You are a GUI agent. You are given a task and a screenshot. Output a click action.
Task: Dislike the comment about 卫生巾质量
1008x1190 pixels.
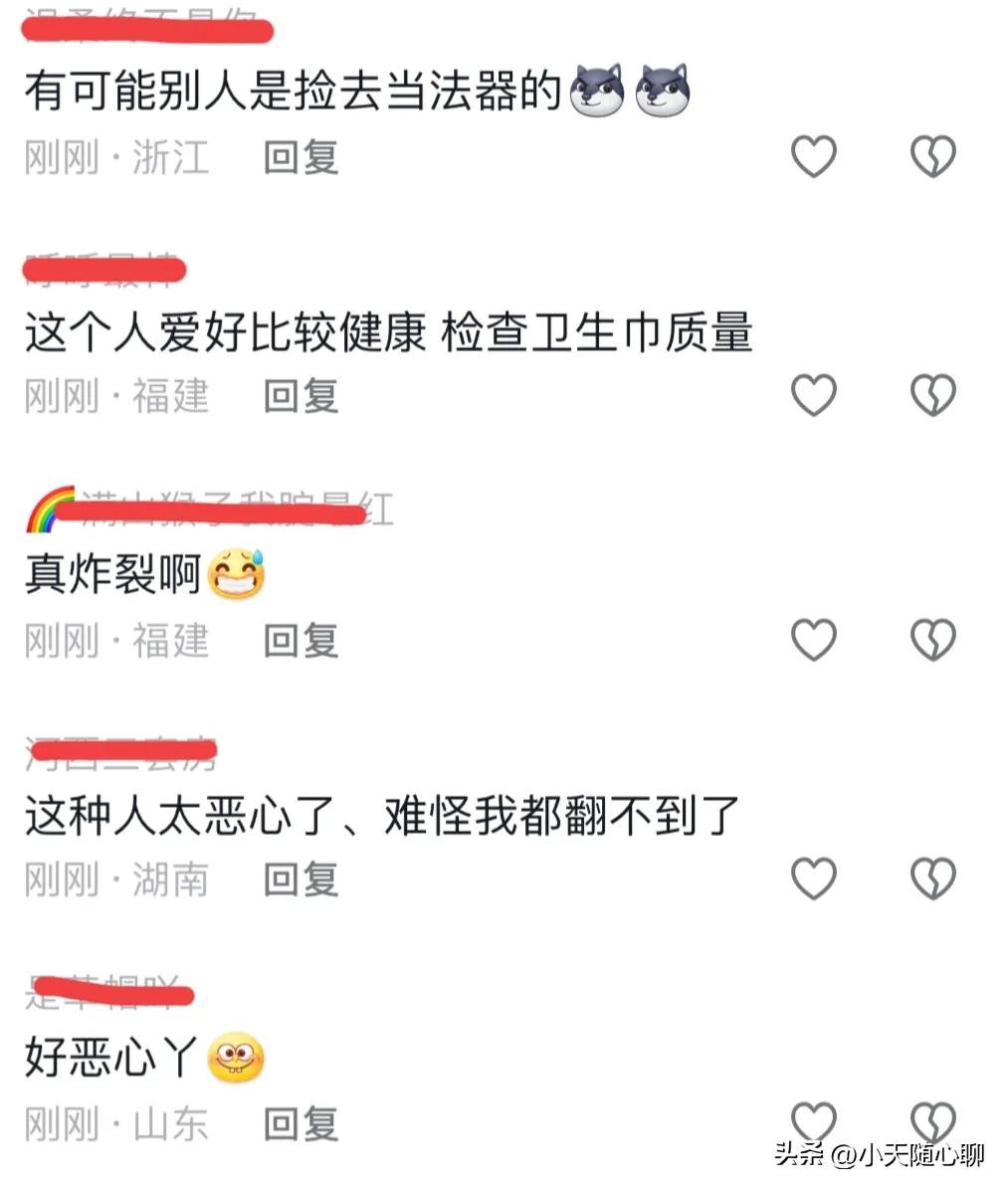click(x=932, y=395)
